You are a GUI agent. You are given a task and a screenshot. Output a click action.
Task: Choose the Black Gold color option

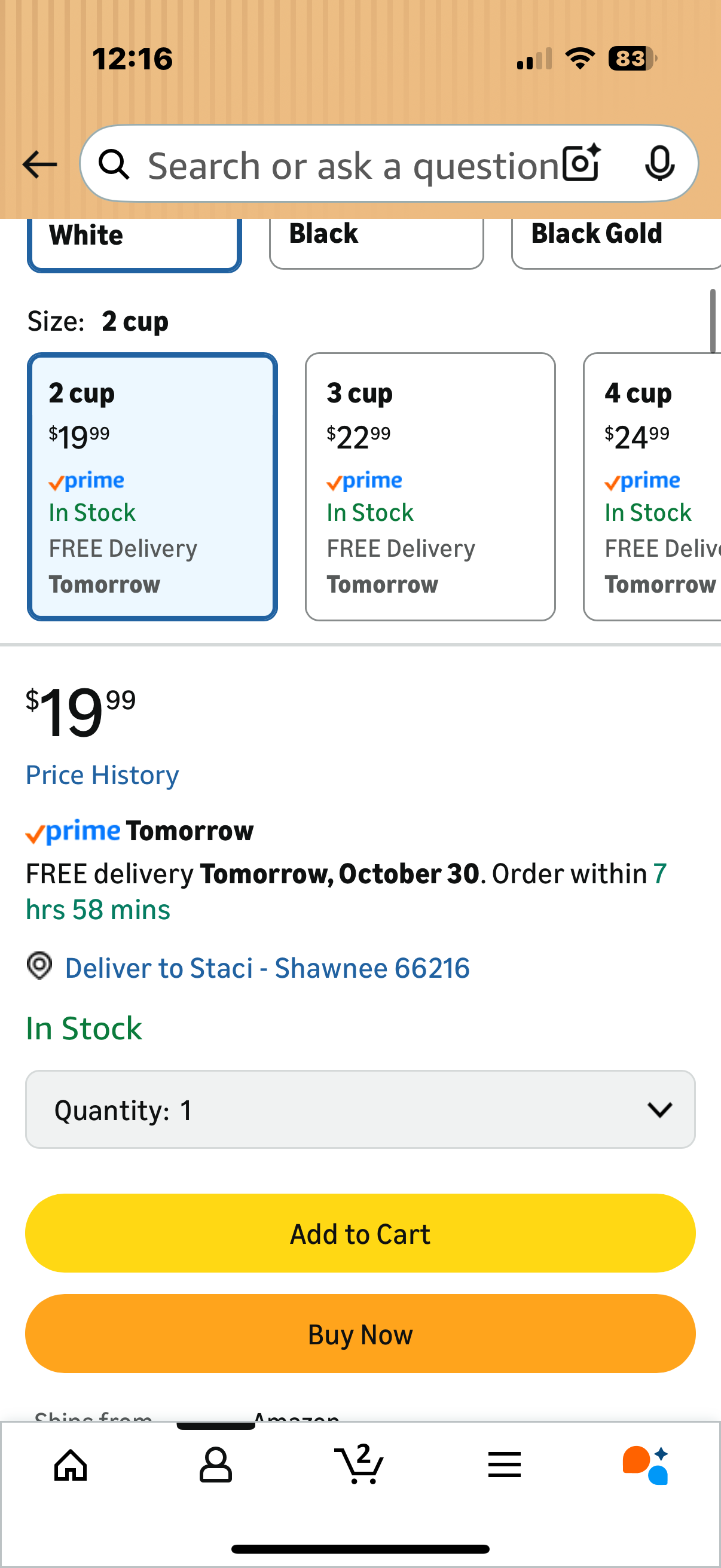coord(615,239)
